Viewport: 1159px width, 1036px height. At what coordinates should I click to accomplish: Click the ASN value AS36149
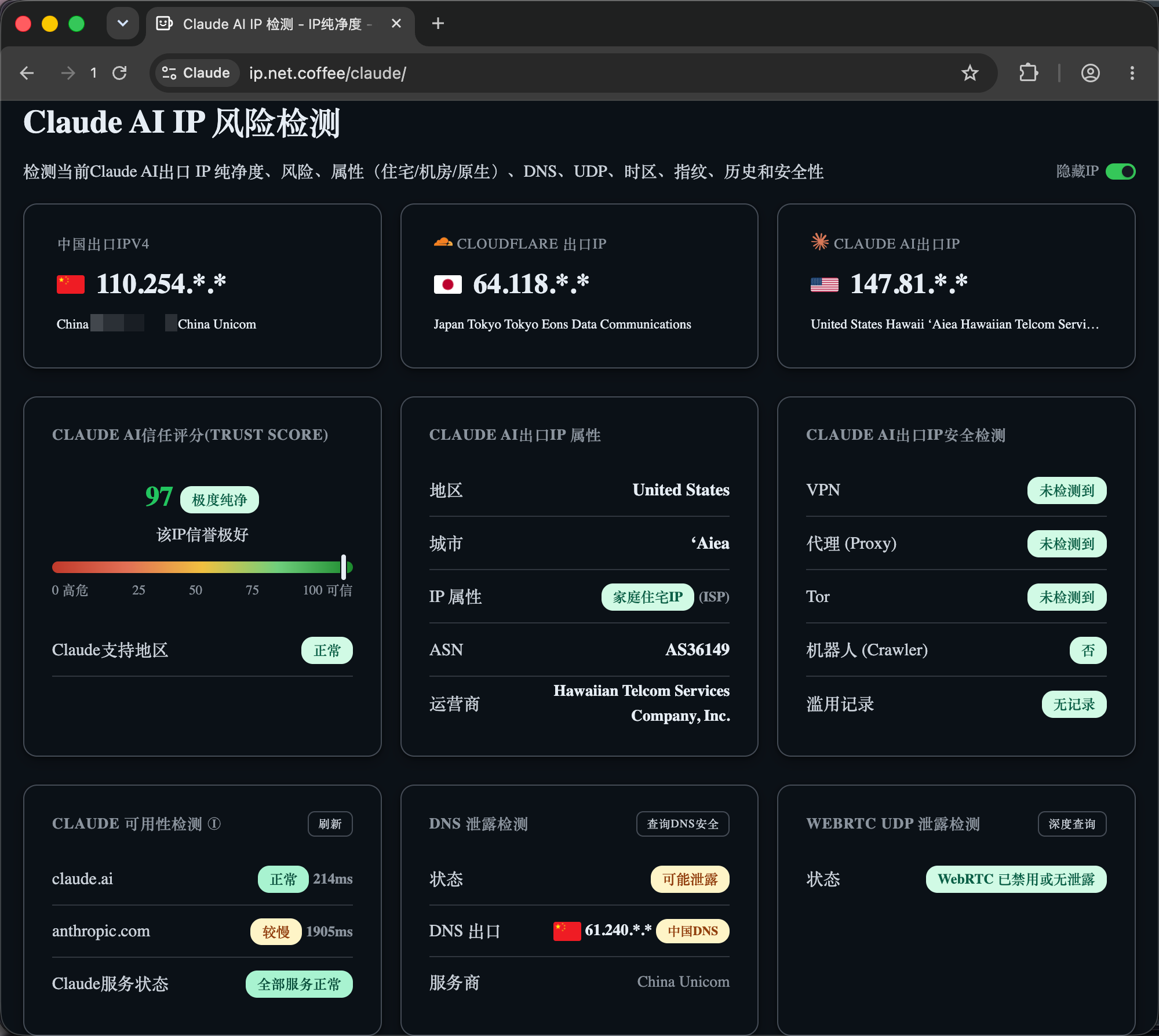point(697,650)
